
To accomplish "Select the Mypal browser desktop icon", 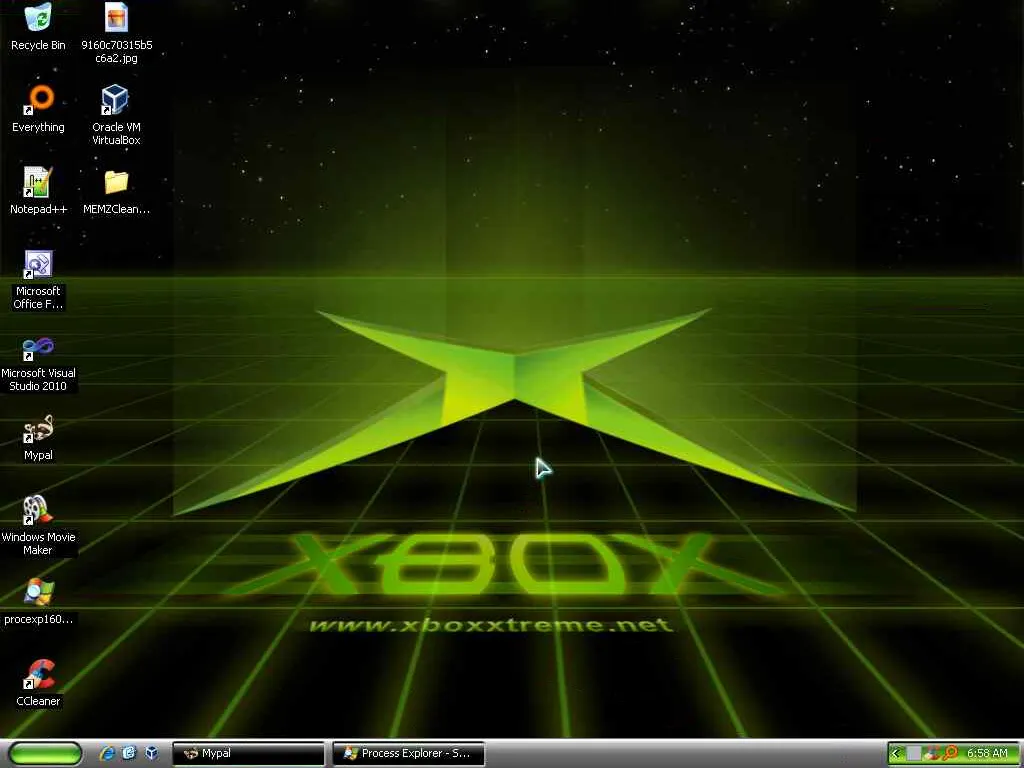I will coord(38,438).
